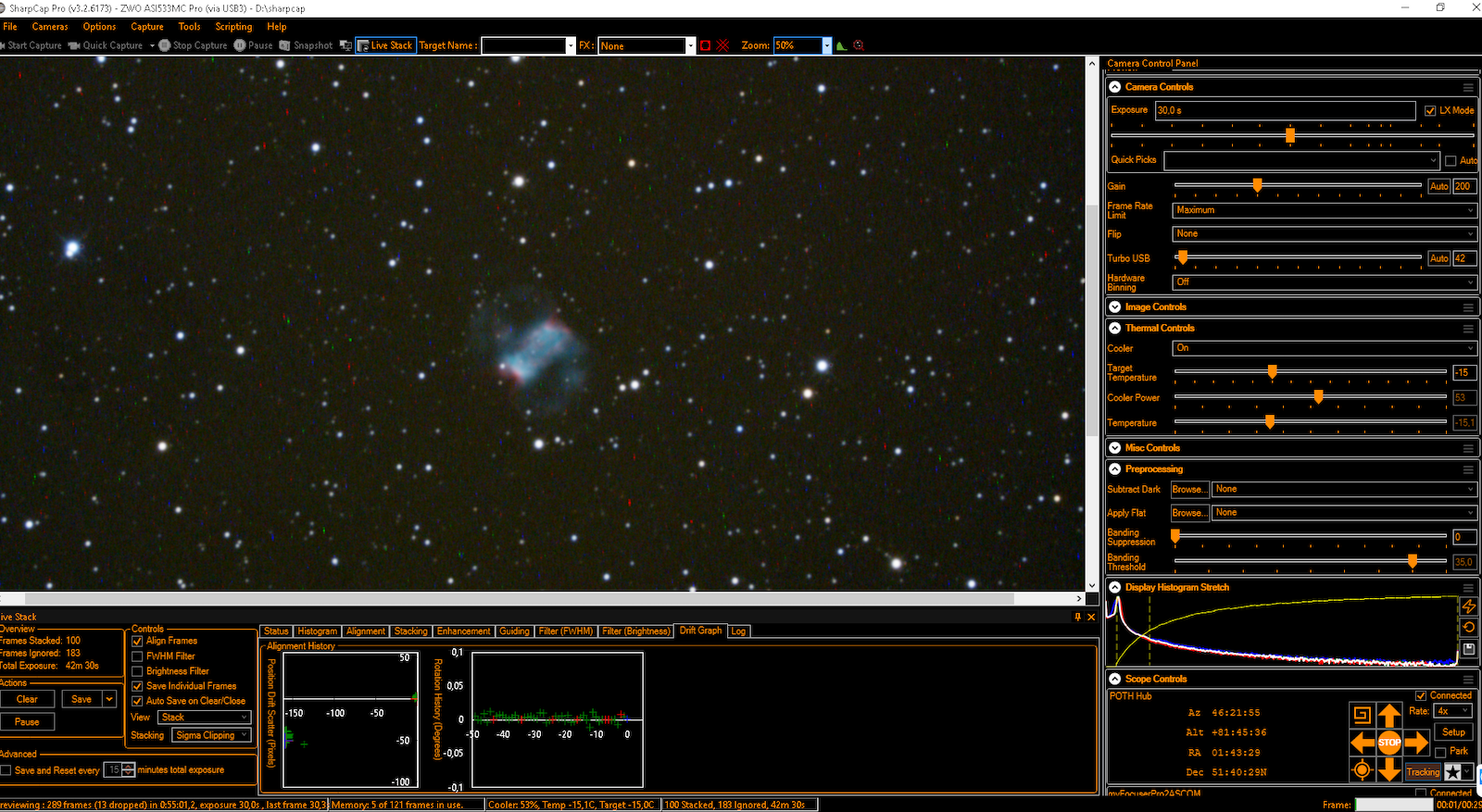The height and width of the screenshot is (812, 1482).
Task: Stop the mount with the STOP button
Action: (x=1389, y=743)
